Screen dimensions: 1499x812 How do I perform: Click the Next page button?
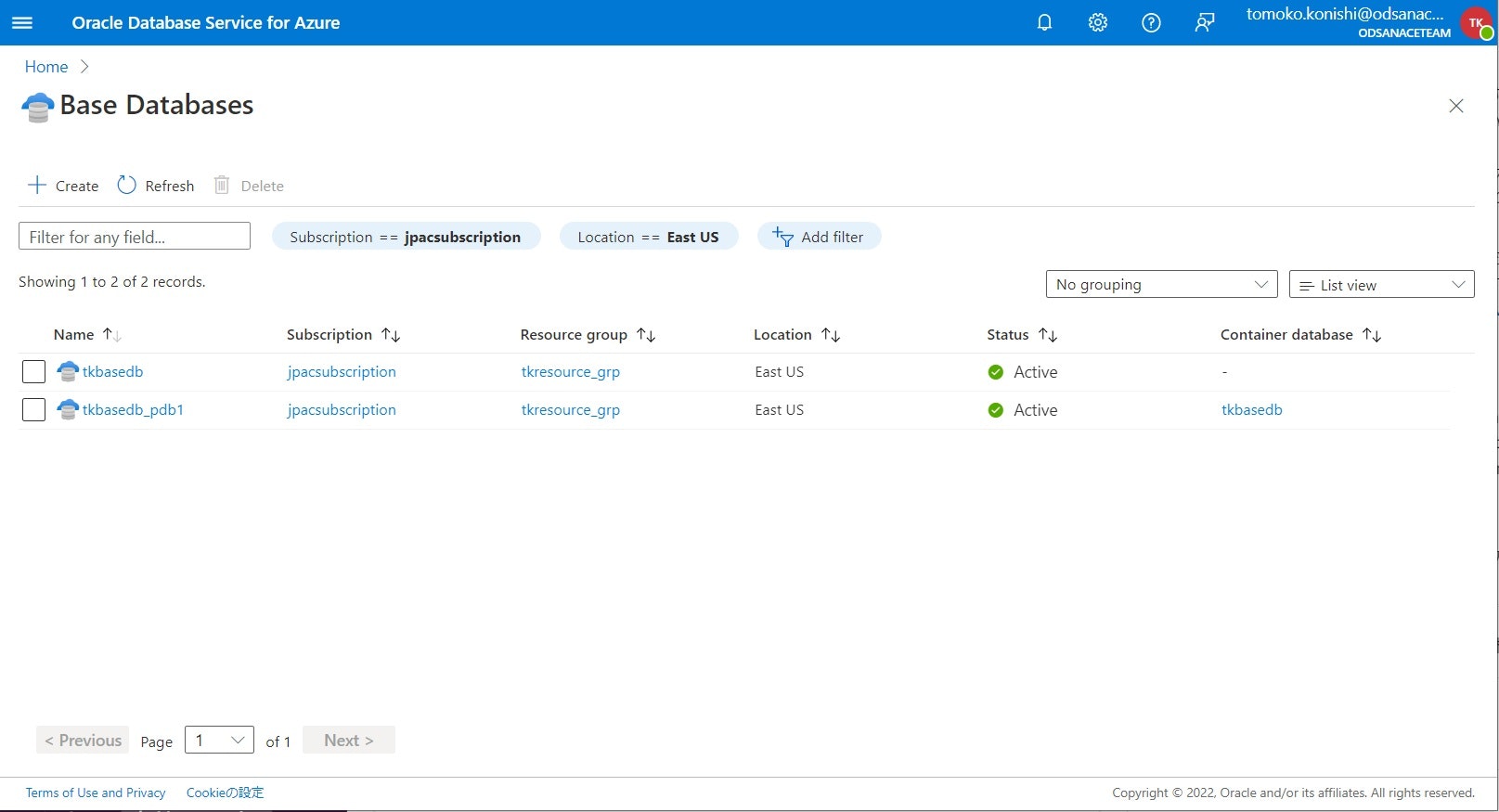[349, 740]
